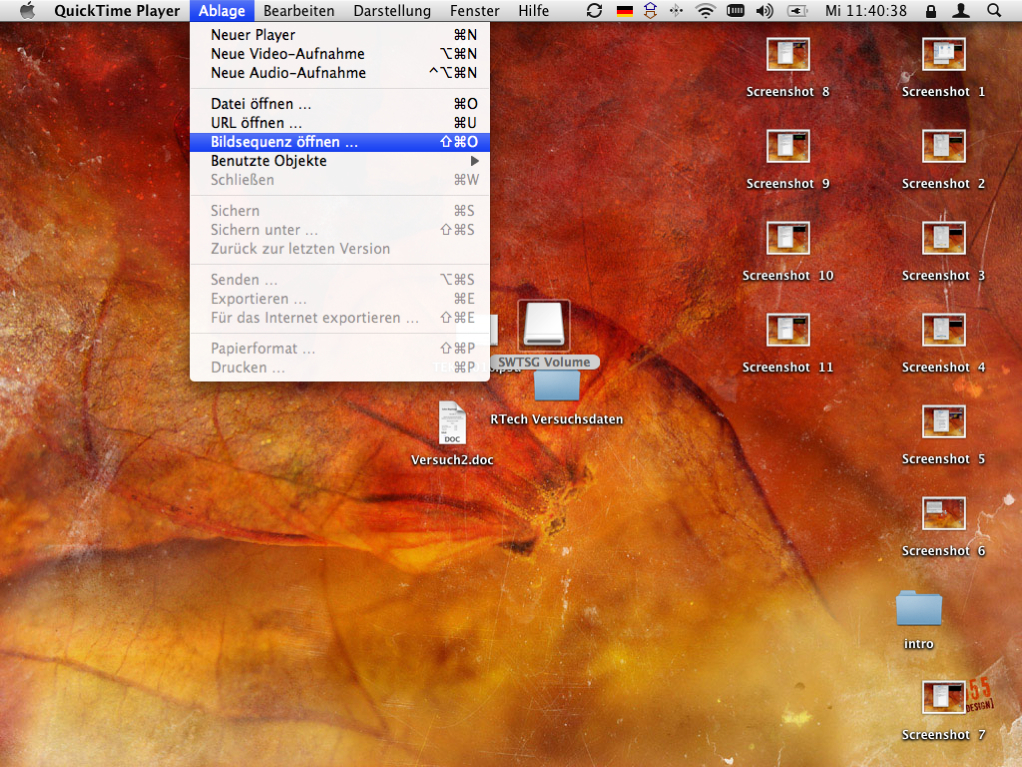Click the battery status icon

[797, 10]
